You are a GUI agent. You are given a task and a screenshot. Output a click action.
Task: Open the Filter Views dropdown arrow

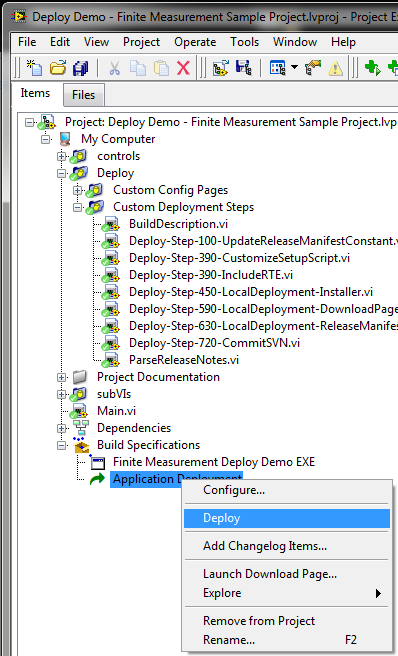(294, 67)
